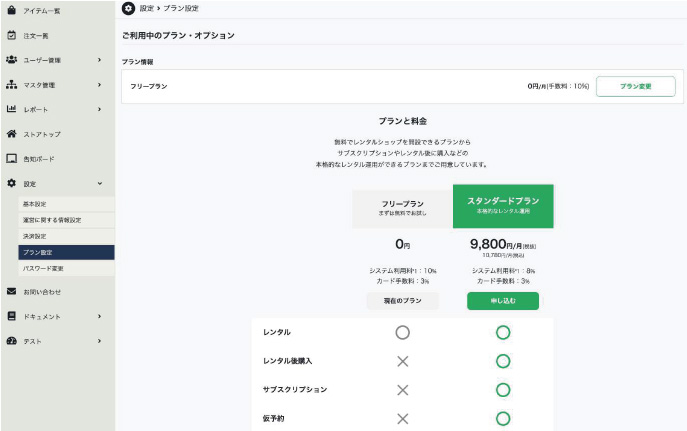Image resolution: width=687 pixels, height=431 pixels.
Task: Collapse the 設定 menu chevron
Action: coord(99,184)
